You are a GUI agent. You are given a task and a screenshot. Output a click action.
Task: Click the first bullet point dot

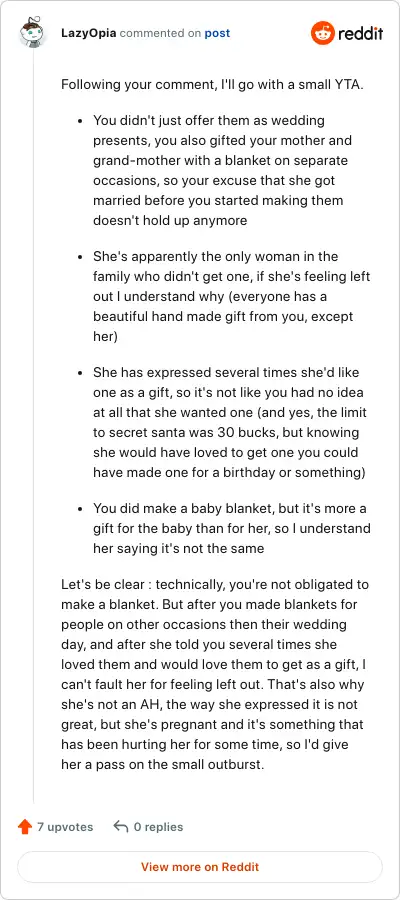click(81, 121)
